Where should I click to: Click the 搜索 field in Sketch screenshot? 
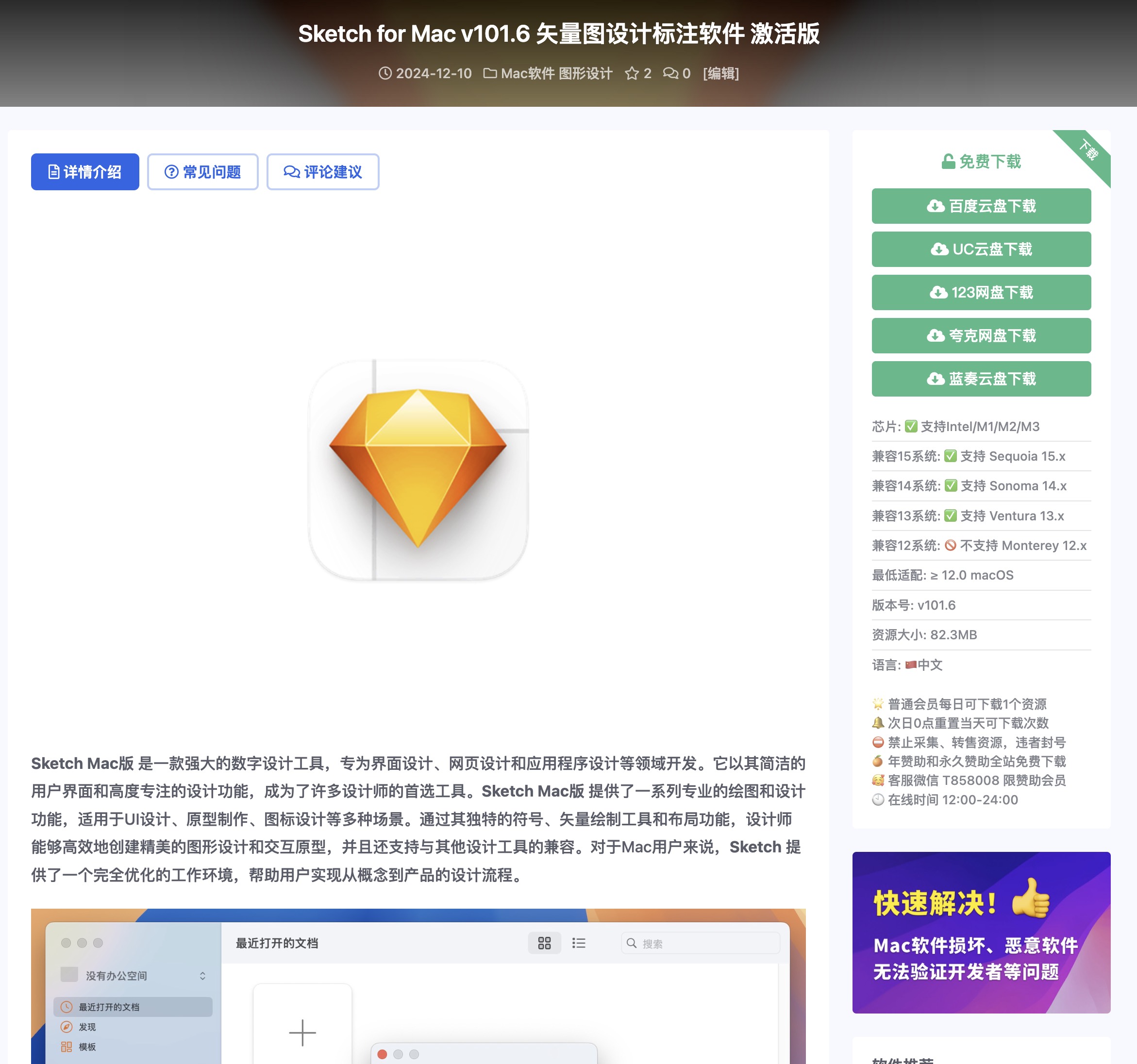tap(700, 943)
